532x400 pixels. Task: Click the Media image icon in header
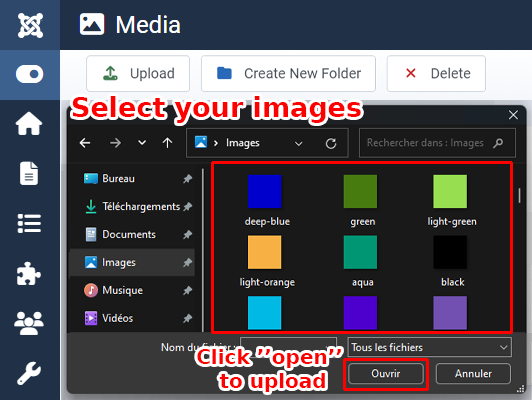(x=92, y=24)
